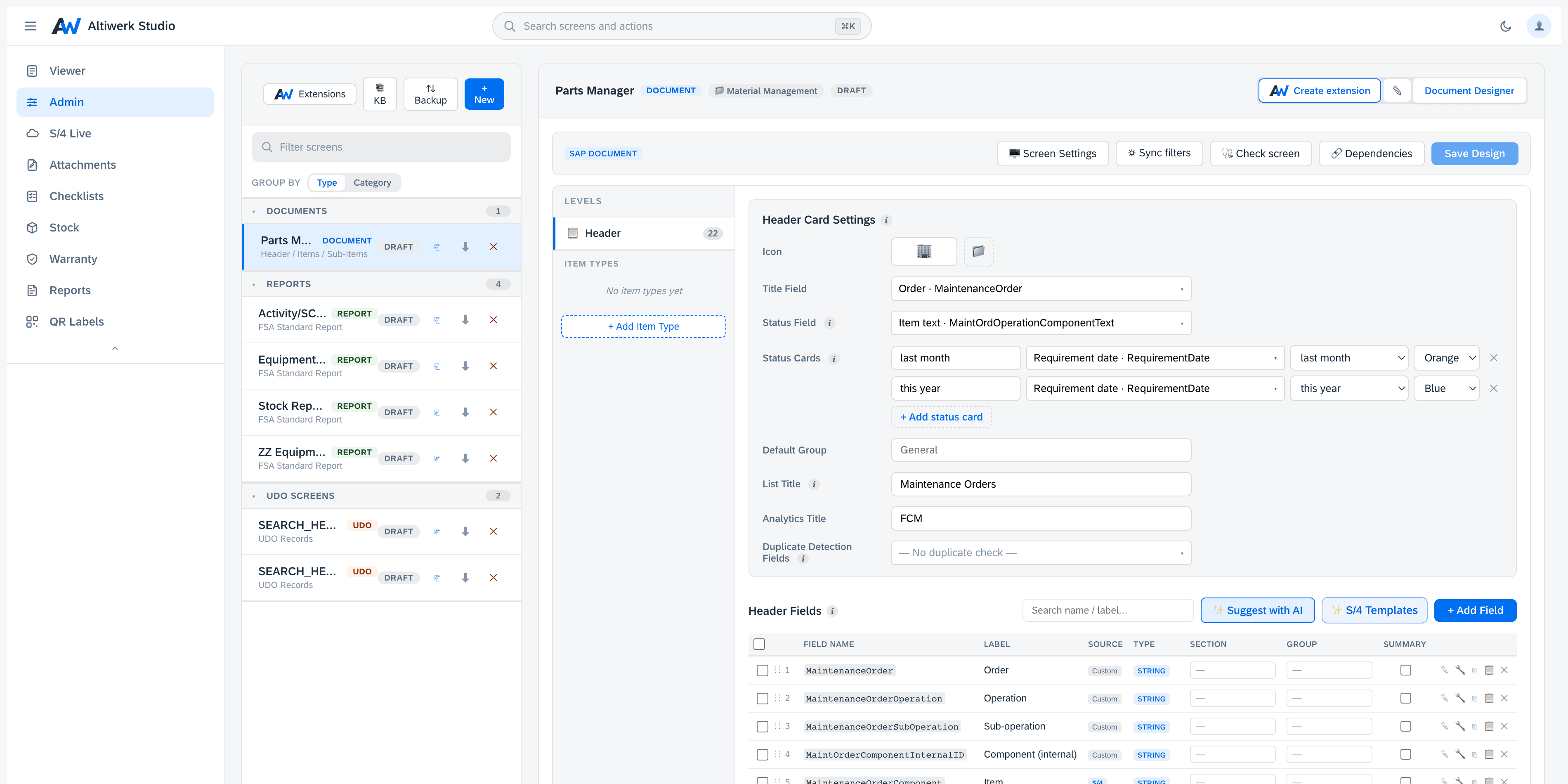Screen dimensions: 1568x784
Task: Delete the Equipment report screen
Action: point(493,366)
